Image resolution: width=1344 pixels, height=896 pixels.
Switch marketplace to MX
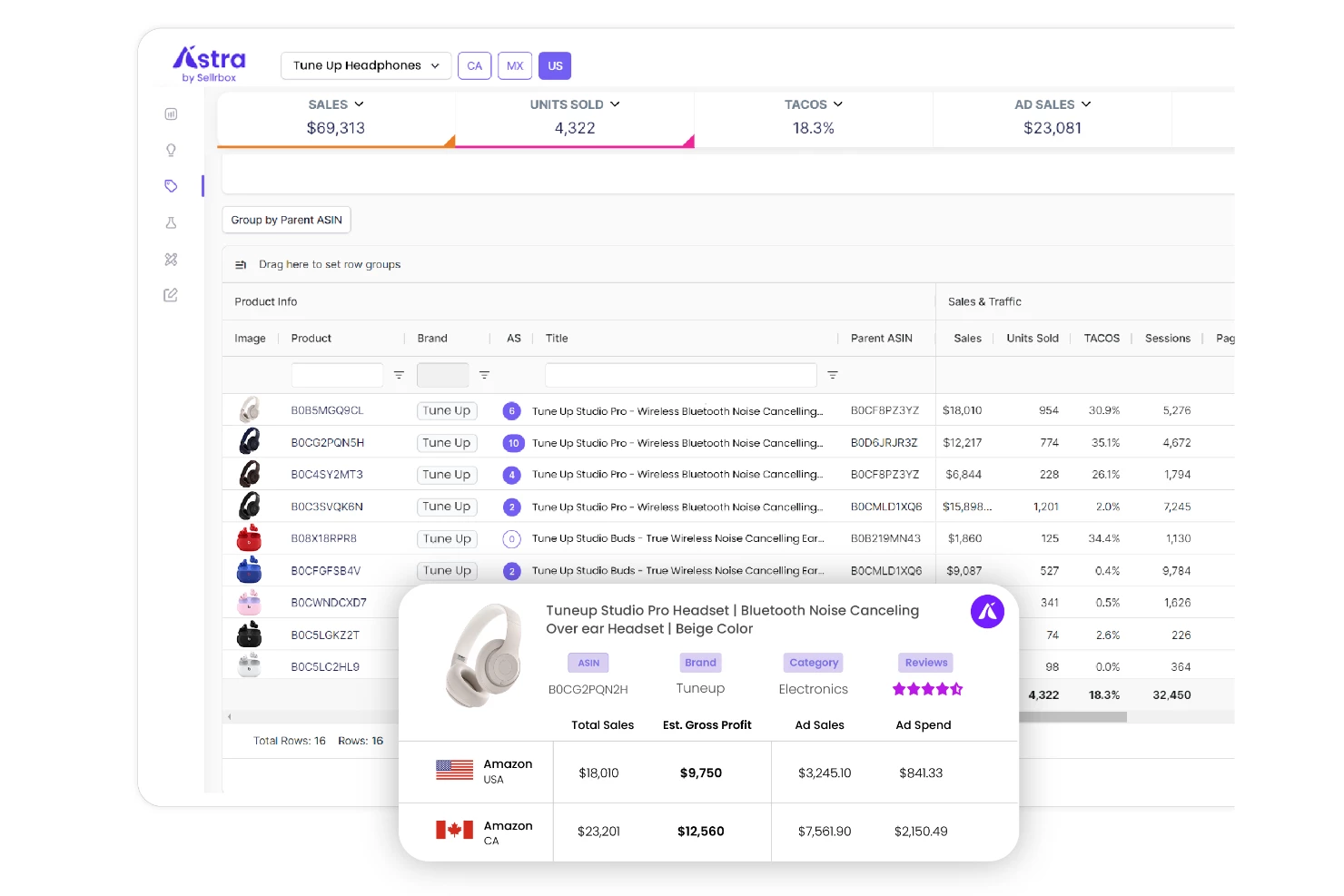[515, 65]
